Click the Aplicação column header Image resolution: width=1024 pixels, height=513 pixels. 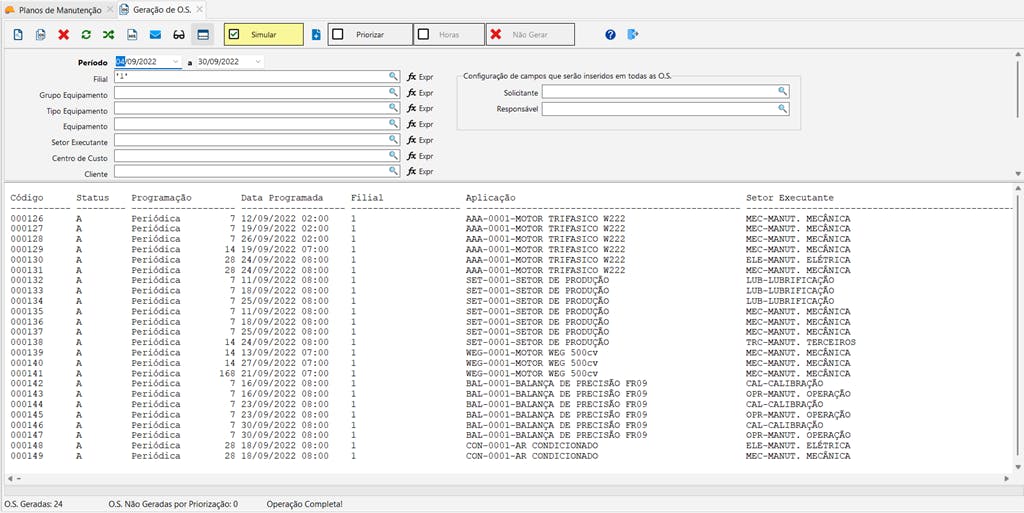[x=490, y=198]
